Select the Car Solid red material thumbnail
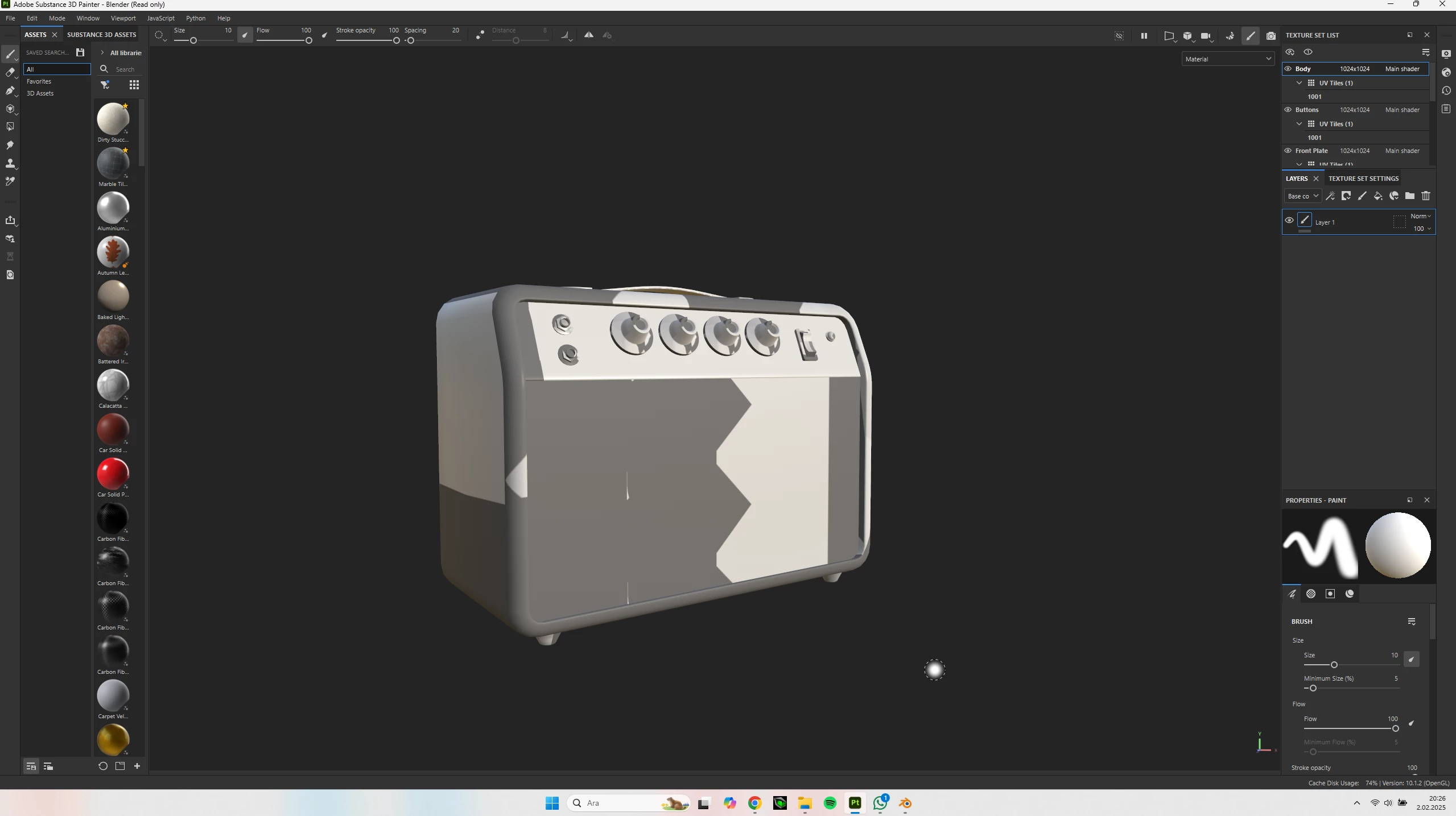This screenshot has width=1456, height=816. tap(113, 473)
